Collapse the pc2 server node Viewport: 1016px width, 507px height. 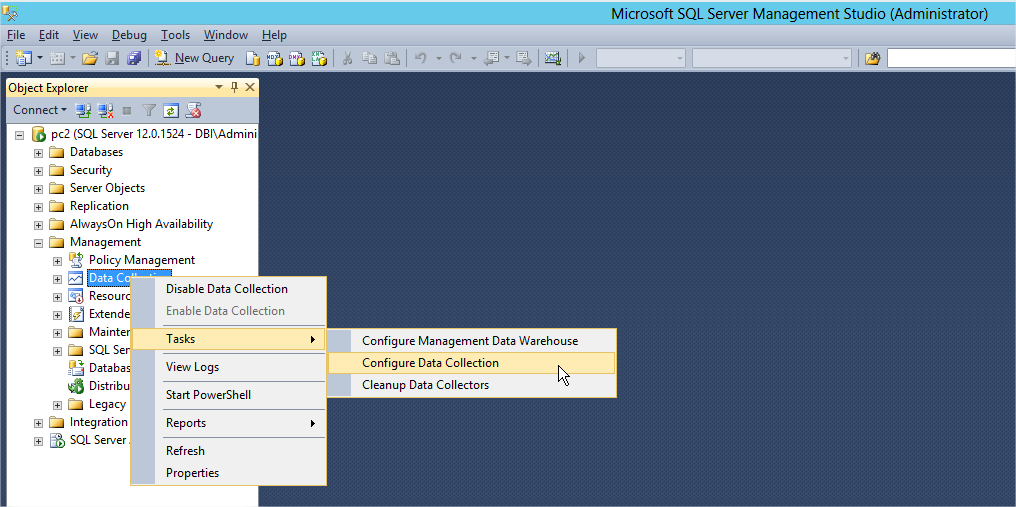(19, 136)
